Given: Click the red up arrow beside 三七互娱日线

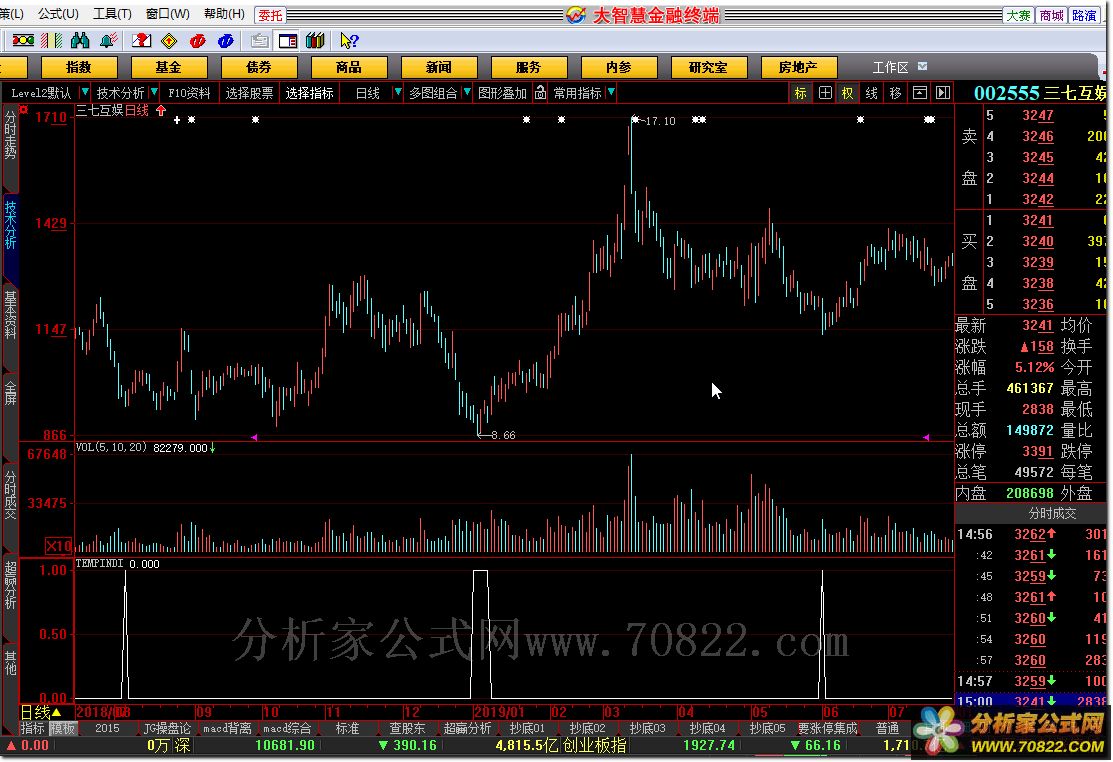Looking at the screenshot, I should (160, 110).
